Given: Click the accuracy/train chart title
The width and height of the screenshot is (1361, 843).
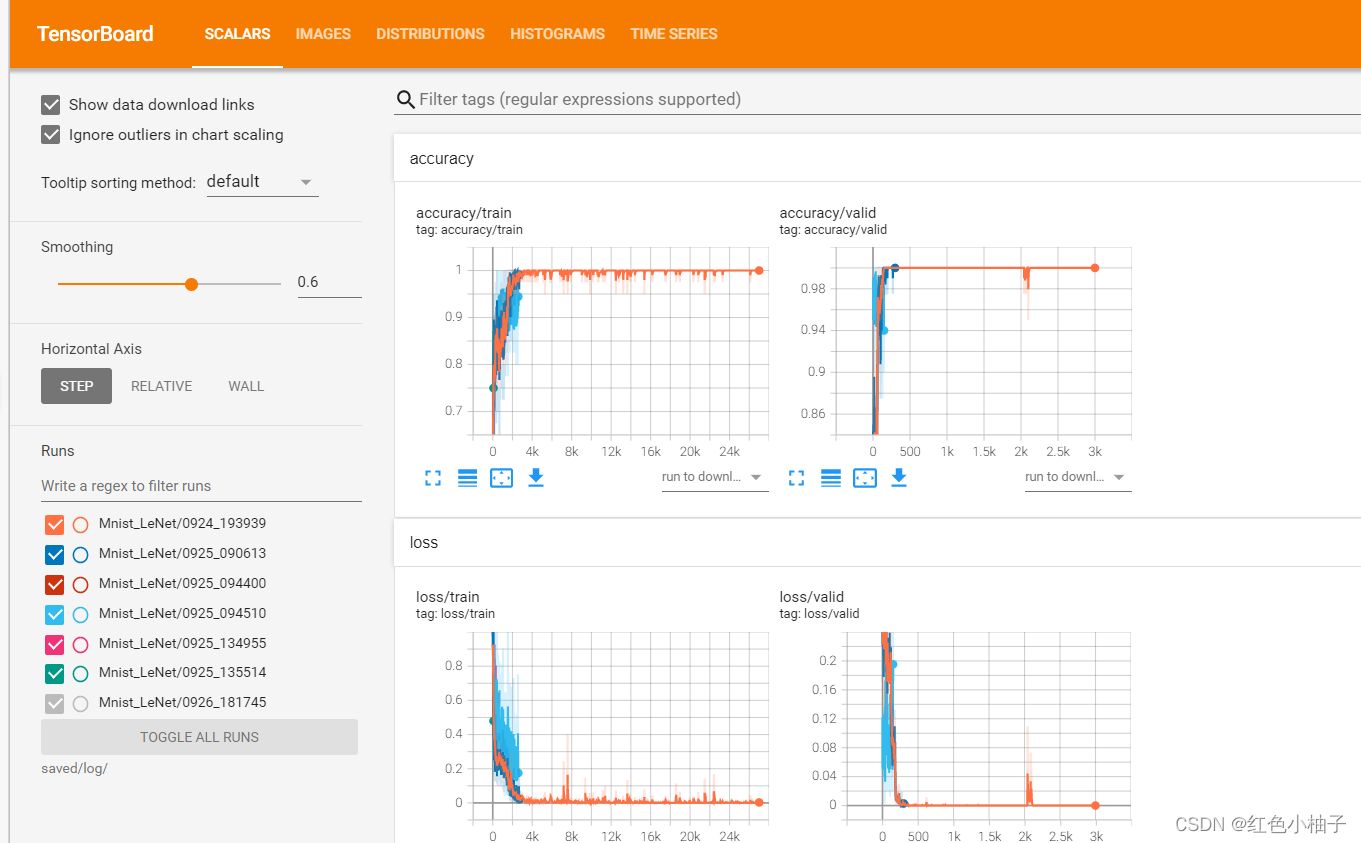Looking at the screenshot, I should pos(464,213).
